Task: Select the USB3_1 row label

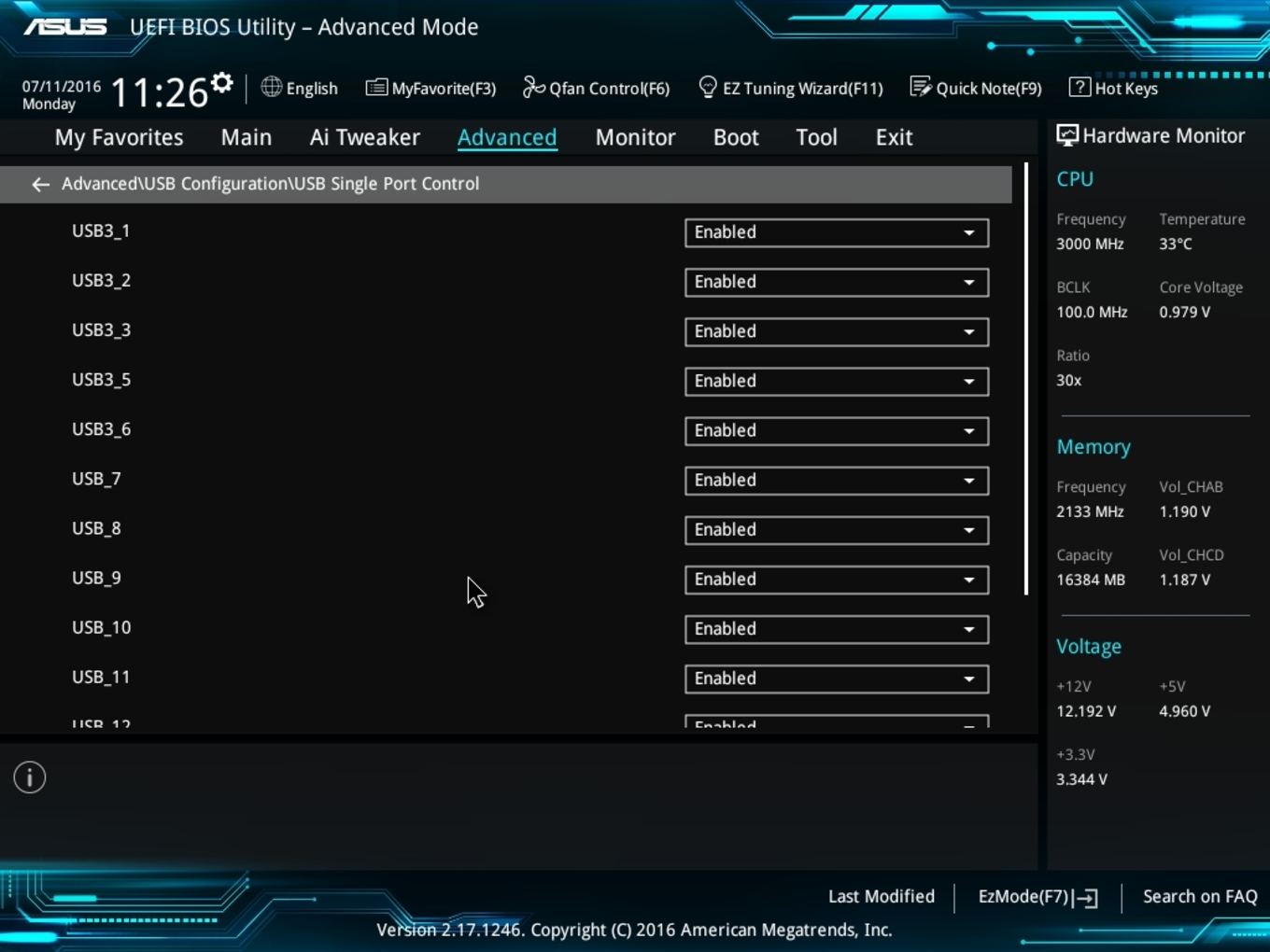Action: coord(101,231)
